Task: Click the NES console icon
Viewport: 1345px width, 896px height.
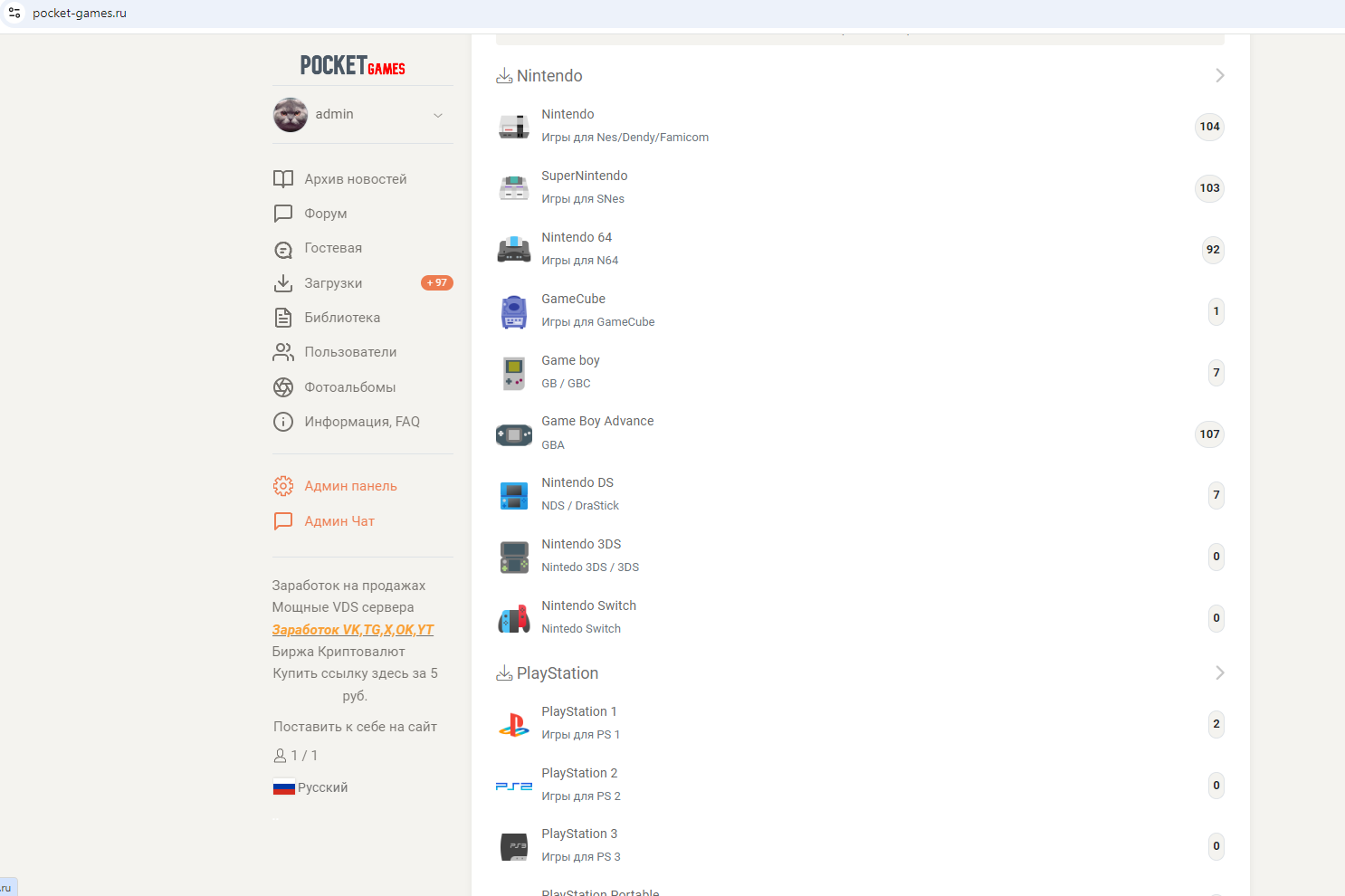Action: tap(514, 127)
